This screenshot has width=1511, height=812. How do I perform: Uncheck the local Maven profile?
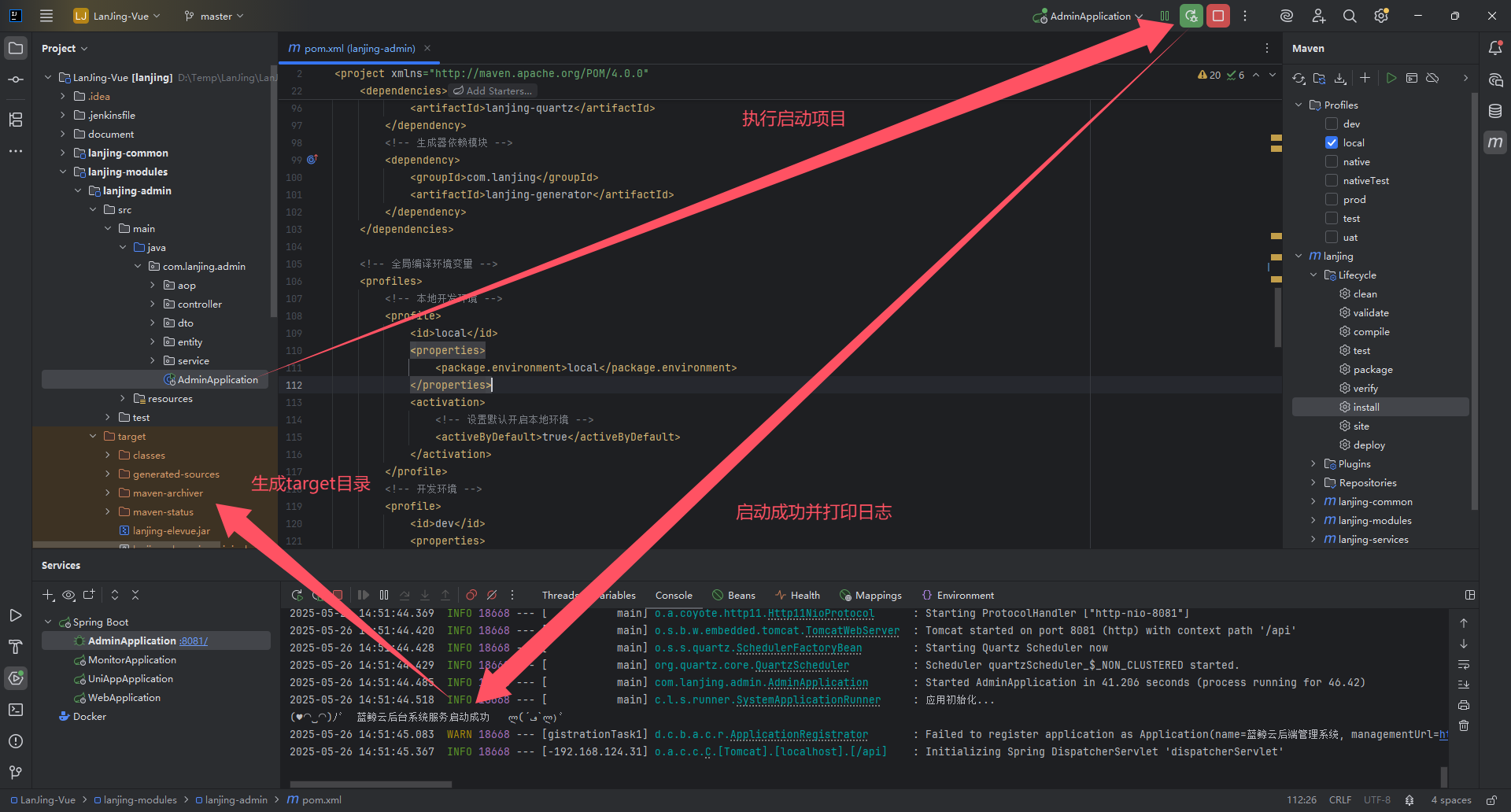[x=1332, y=142]
